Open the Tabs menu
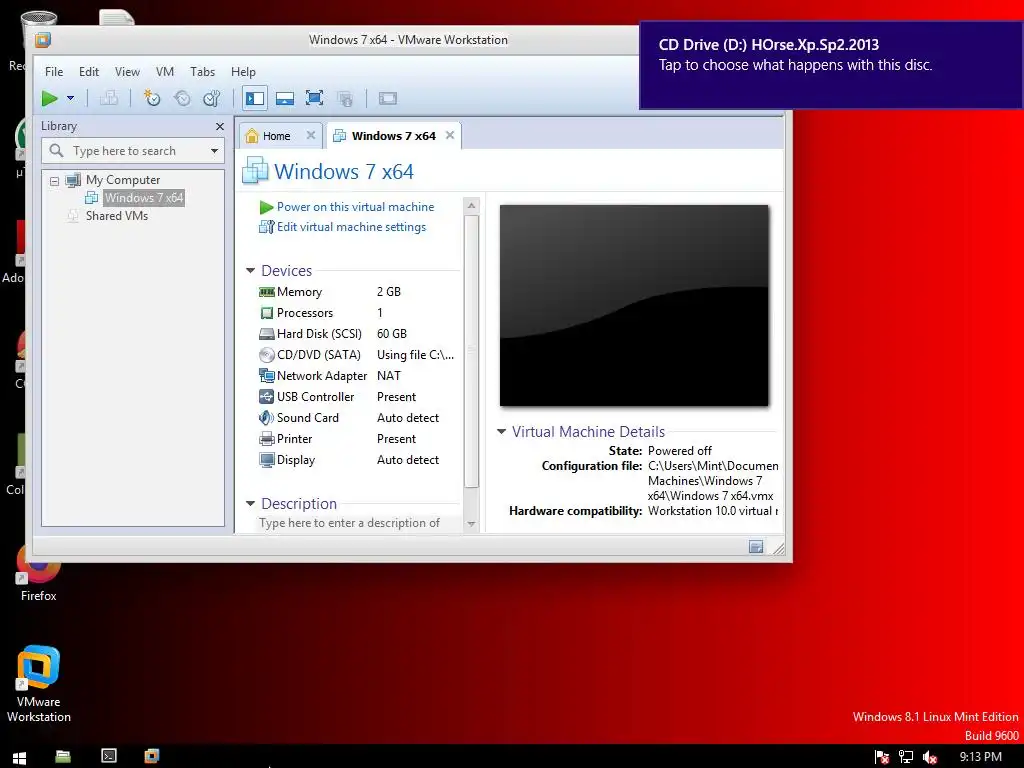 202,72
